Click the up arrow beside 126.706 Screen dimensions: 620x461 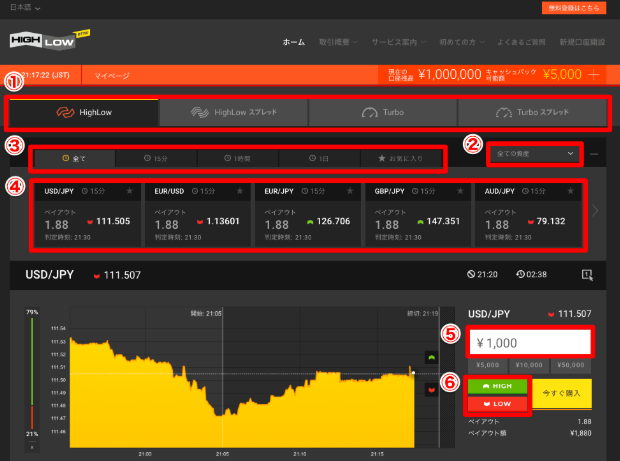point(310,222)
